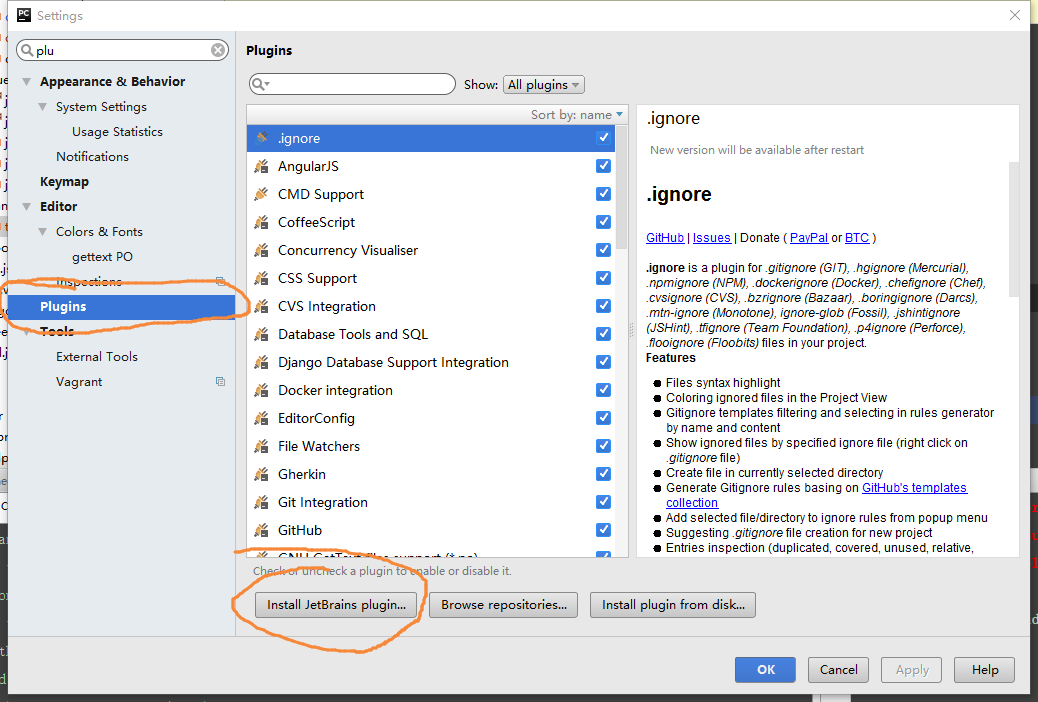This screenshot has width=1038, height=702.
Task: Uncheck Concurrency Visualiser plugin
Action: click(603, 250)
